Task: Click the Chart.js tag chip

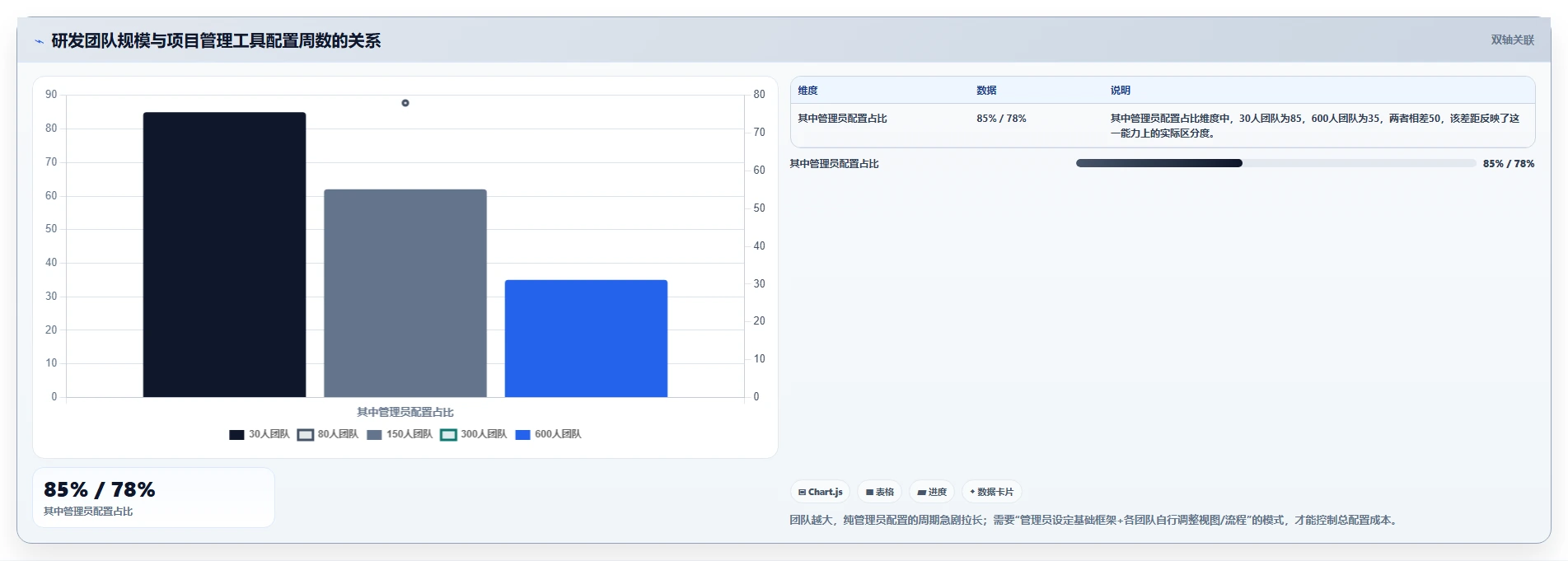Action: 820,492
